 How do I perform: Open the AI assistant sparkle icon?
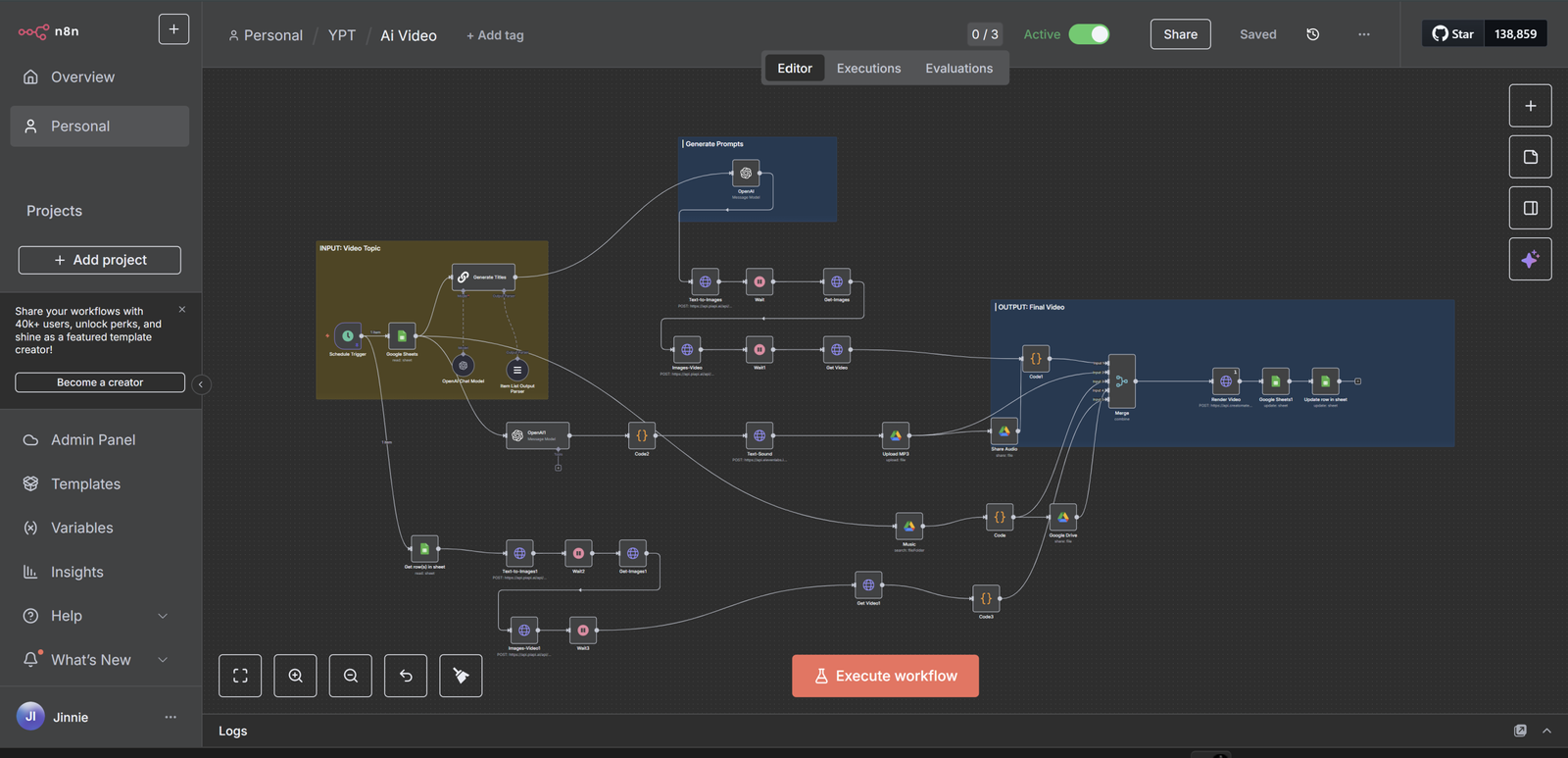[1530, 259]
